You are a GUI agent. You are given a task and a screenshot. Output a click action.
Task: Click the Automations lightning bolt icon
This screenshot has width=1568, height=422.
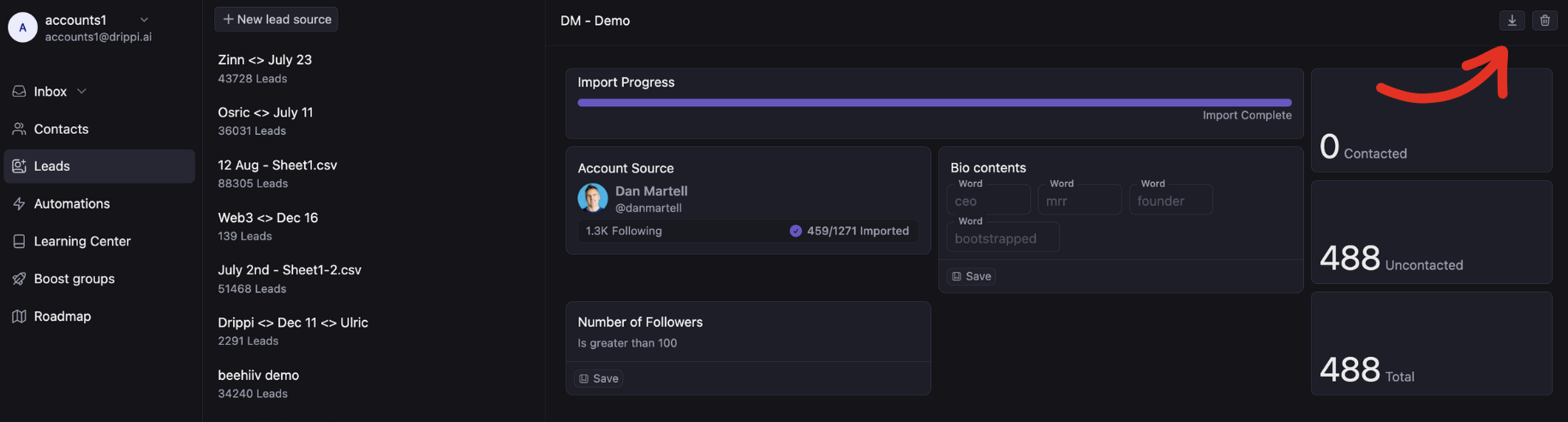19,204
